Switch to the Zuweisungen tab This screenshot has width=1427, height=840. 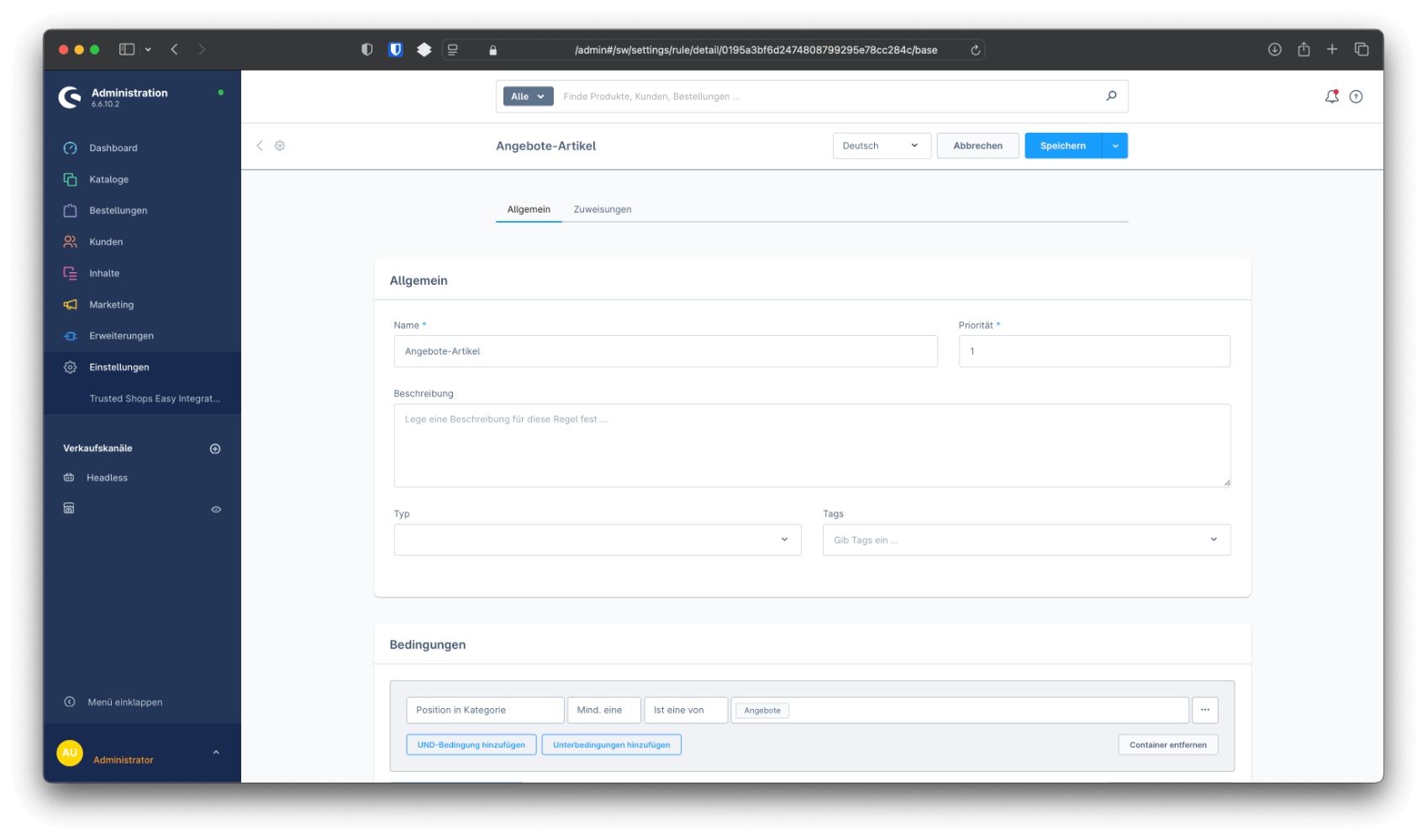[x=602, y=209]
